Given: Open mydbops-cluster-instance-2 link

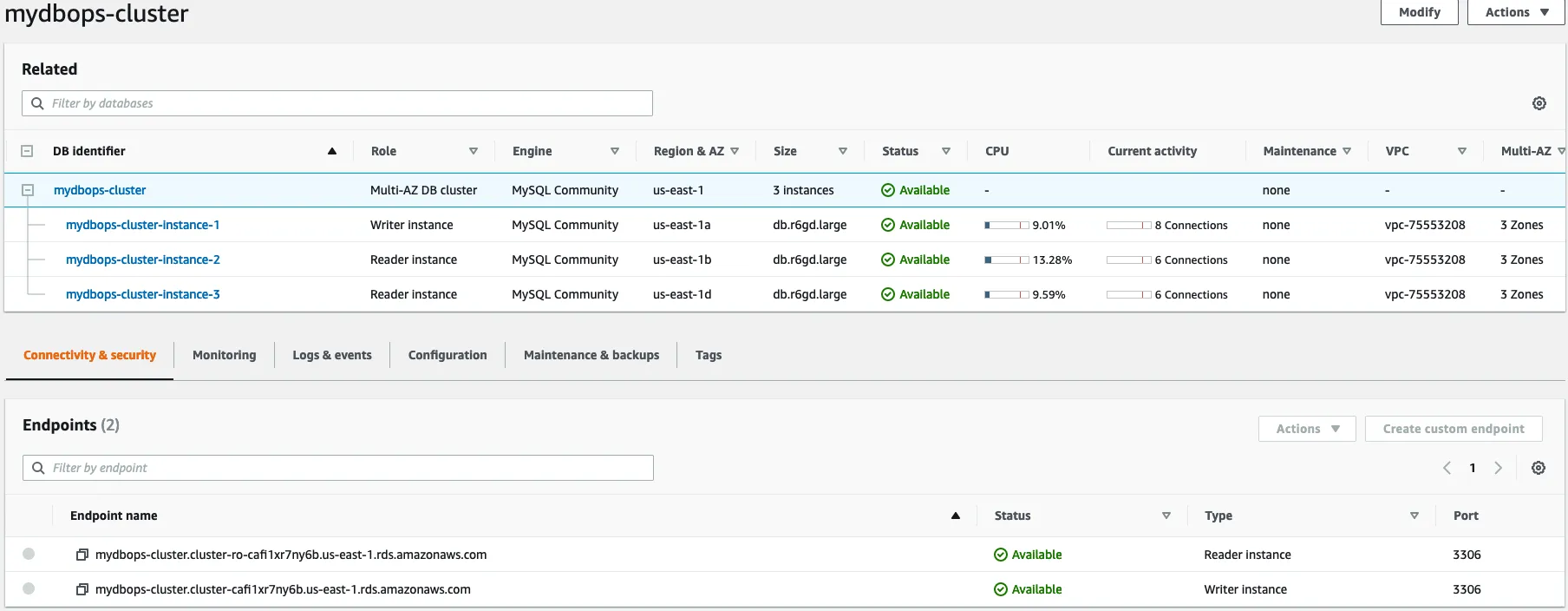Looking at the screenshot, I should (x=143, y=260).
